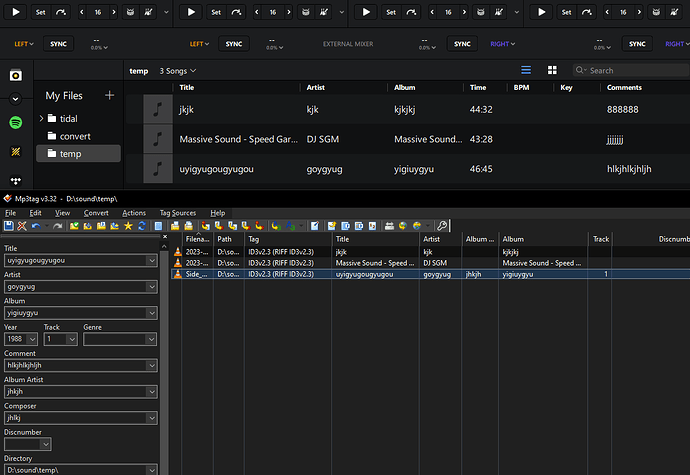Click the plus icon next to My Files
The height and width of the screenshot is (475, 690).
click(110, 96)
